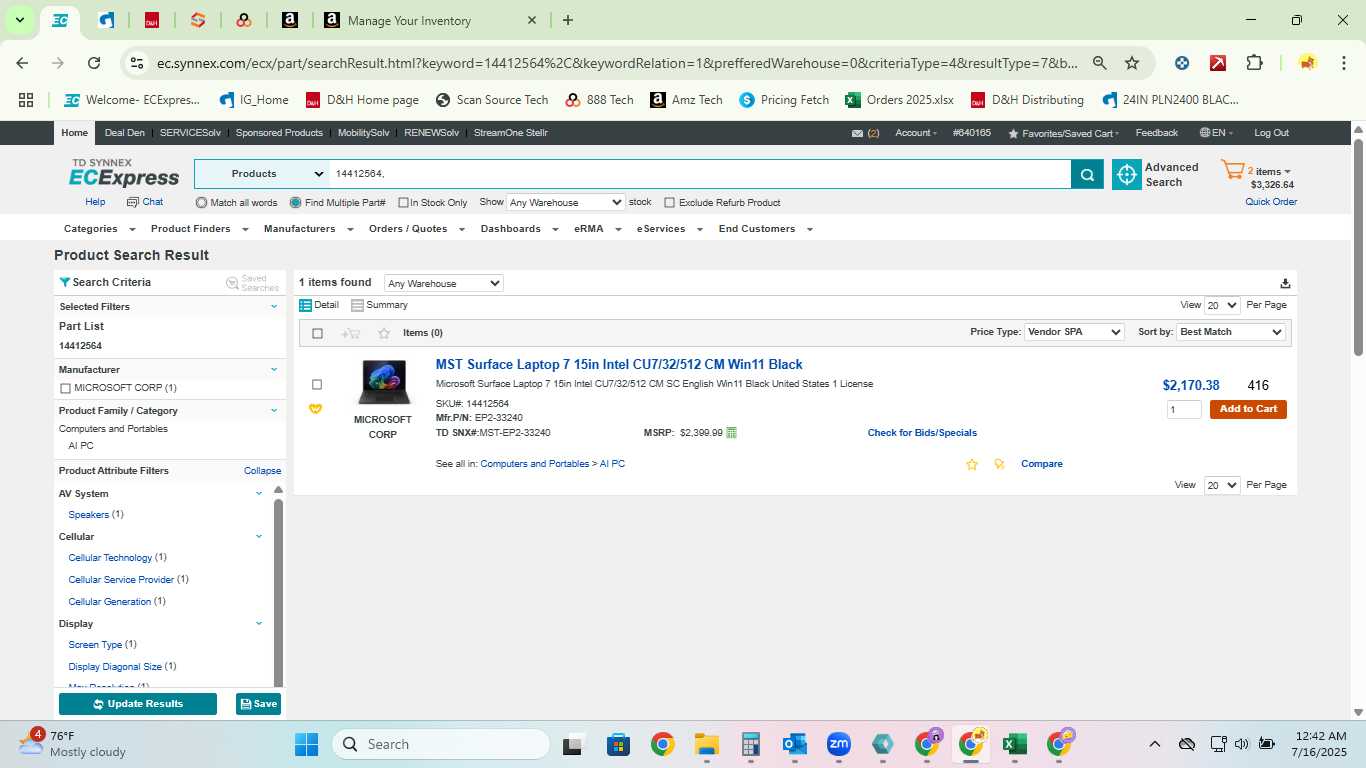This screenshot has height=768, width=1366.
Task: Click the Collapse attribute filters link
Action: coord(262,471)
